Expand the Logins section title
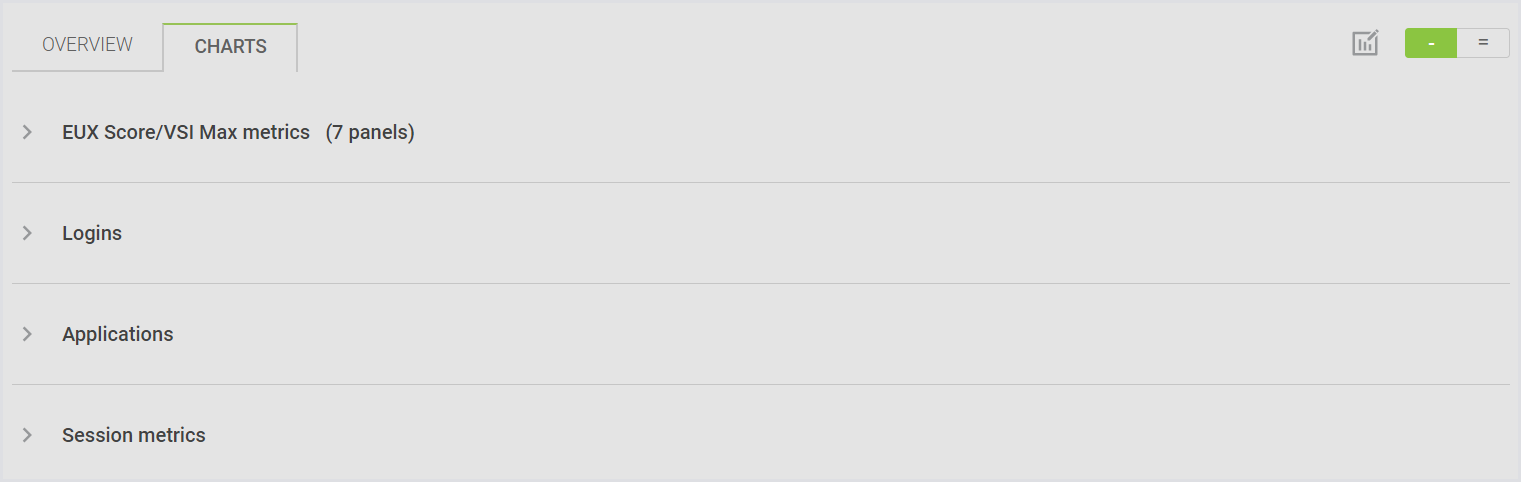This screenshot has width=1521, height=482. point(92,233)
